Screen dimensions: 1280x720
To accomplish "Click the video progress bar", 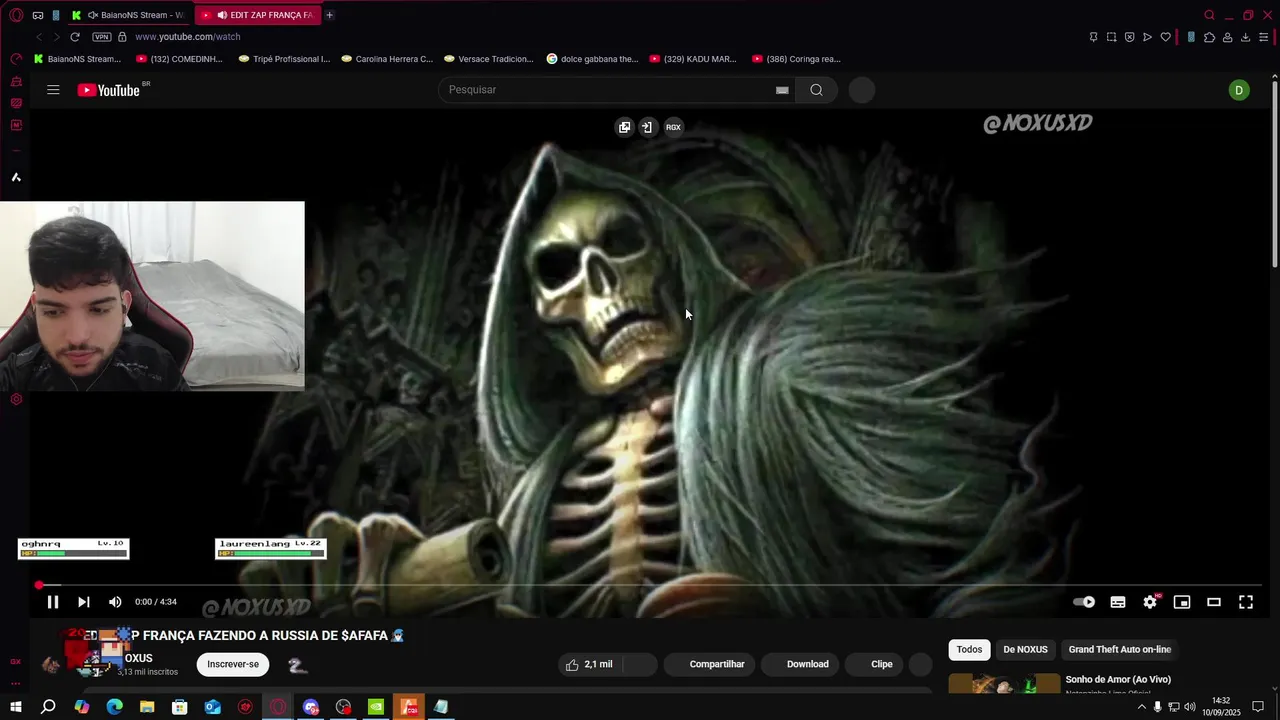I will tap(650, 585).
